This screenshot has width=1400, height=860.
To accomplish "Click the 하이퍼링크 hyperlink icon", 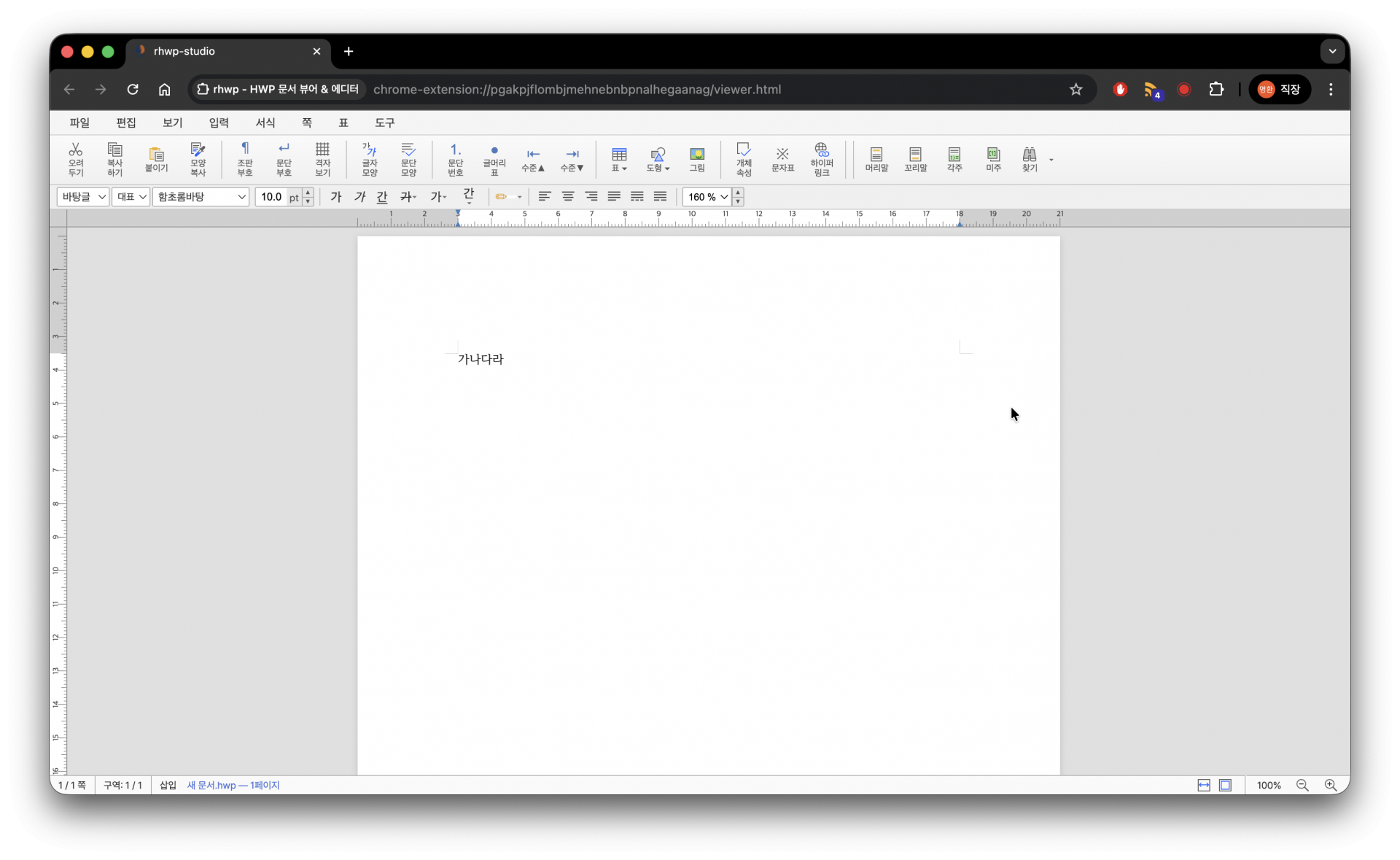I will (822, 158).
